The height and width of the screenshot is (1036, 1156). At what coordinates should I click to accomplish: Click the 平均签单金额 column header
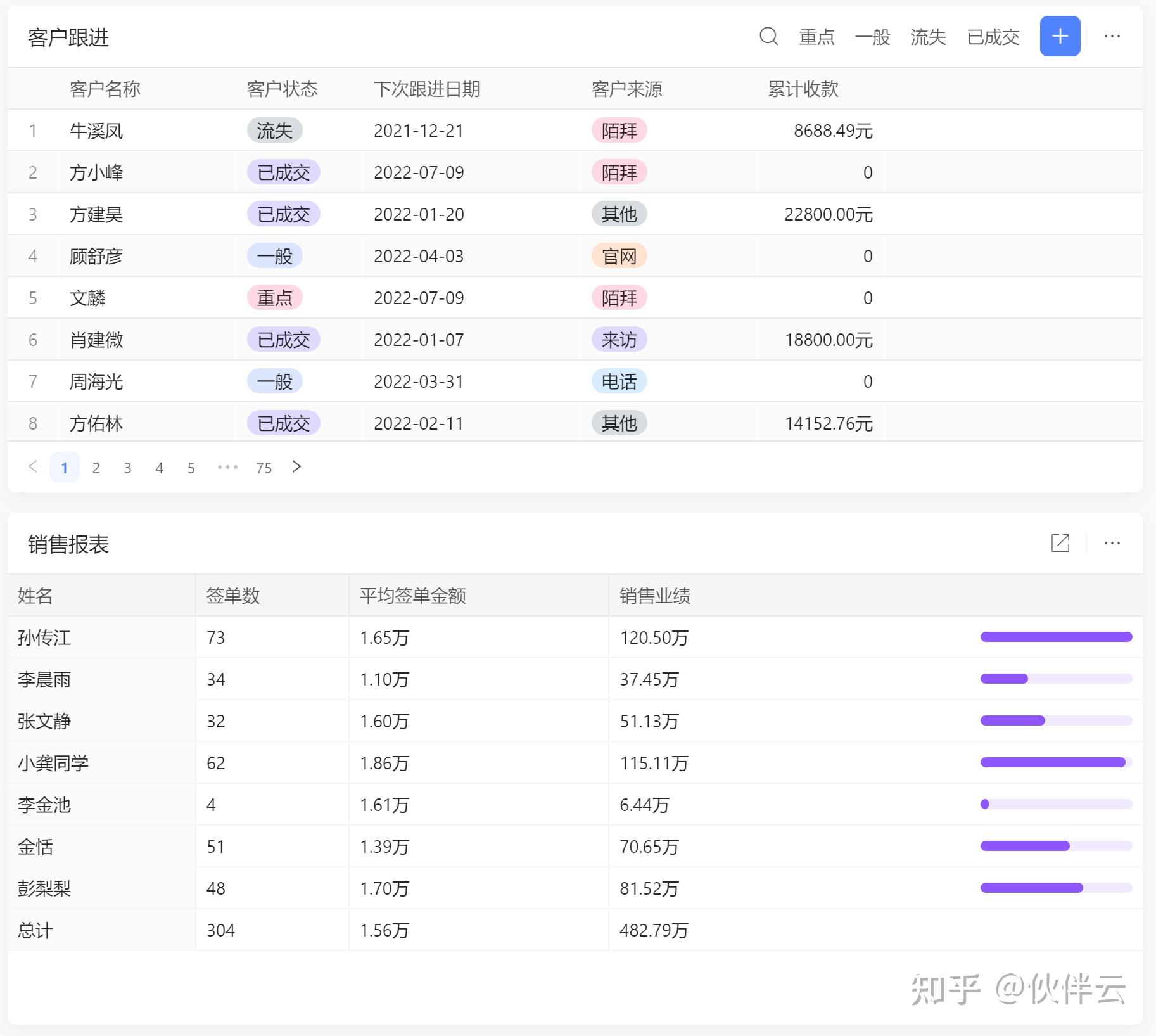tap(413, 596)
